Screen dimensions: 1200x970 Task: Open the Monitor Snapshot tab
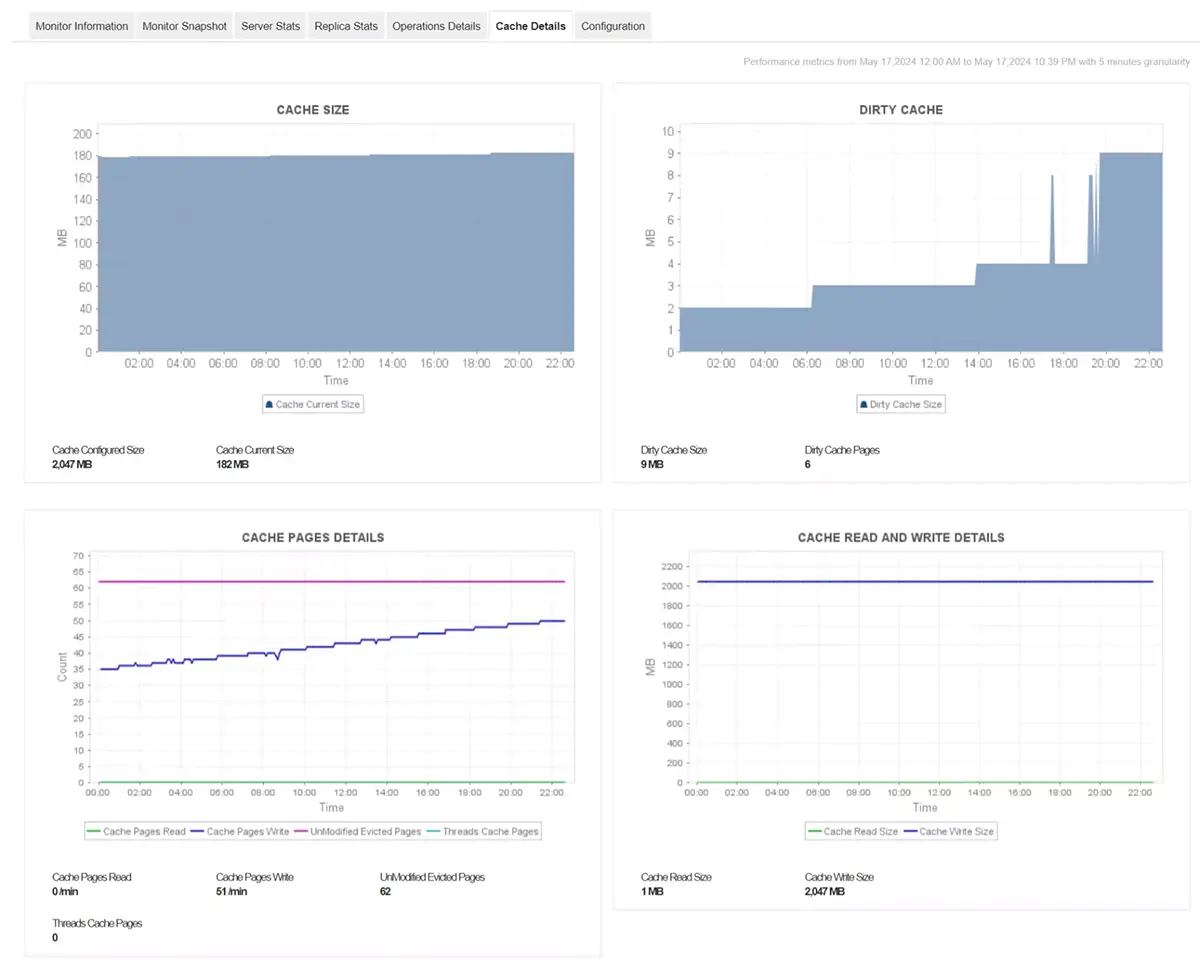point(184,26)
